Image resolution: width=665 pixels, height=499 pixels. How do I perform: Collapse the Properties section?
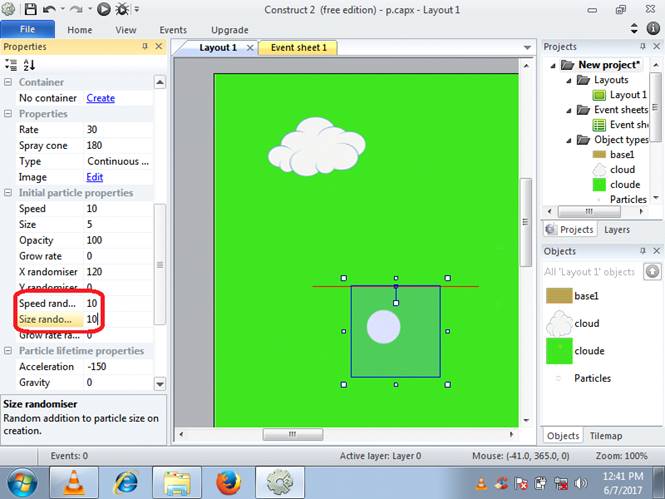click(x=8, y=114)
